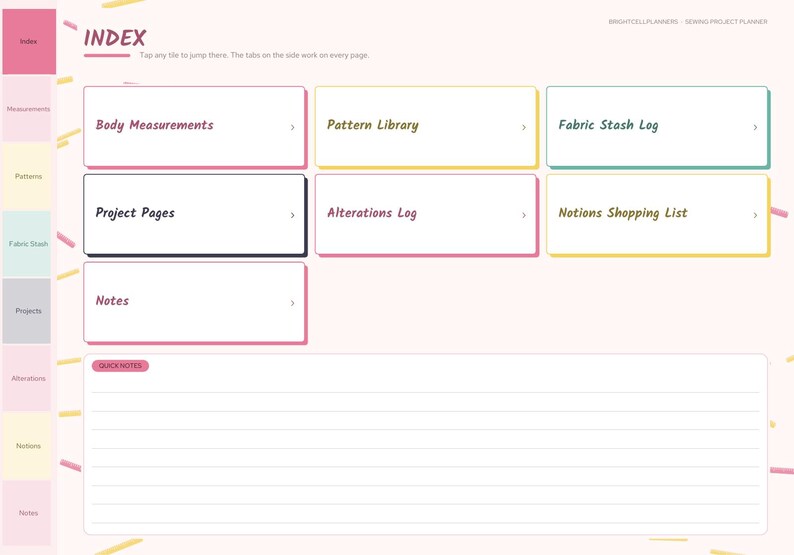Click the INDEX page heading
The width and height of the screenshot is (794, 555).
115,38
